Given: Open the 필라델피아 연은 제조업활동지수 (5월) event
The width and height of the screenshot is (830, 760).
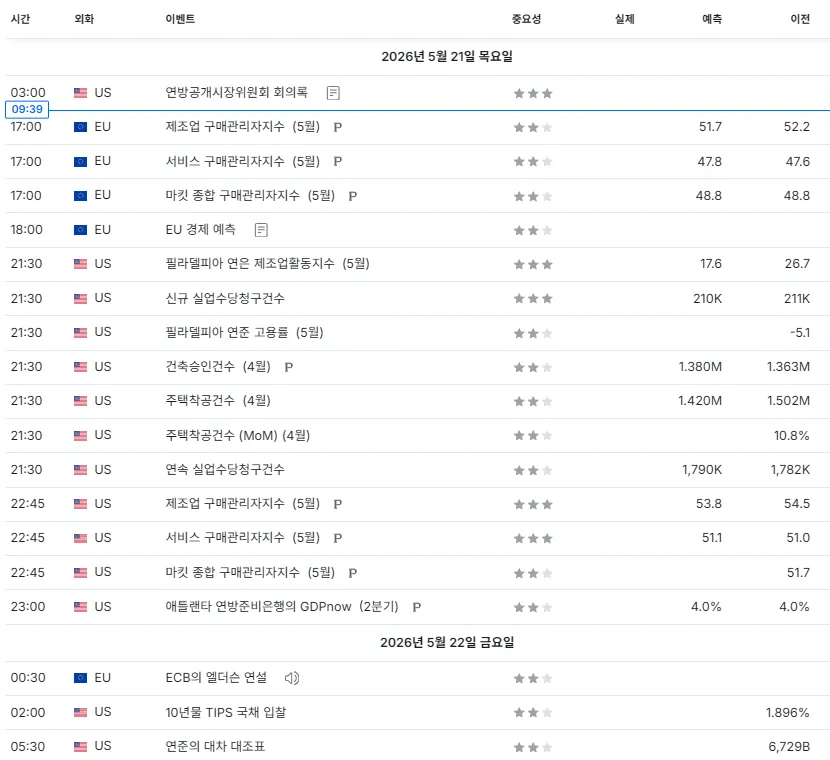Looking at the screenshot, I should point(267,264).
